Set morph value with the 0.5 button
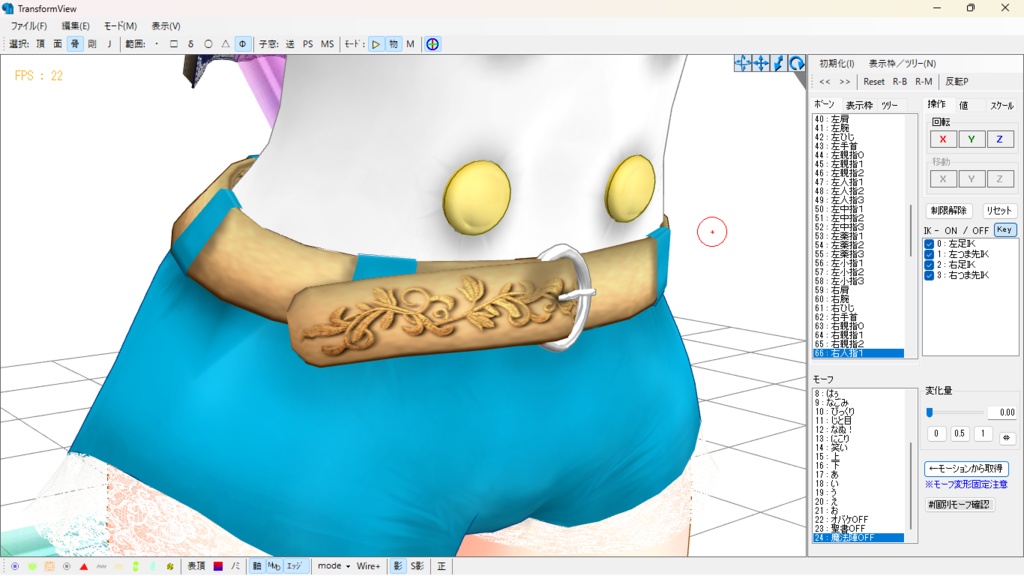The width and height of the screenshot is (1024, 576). pyautogui.click(x=959, y=434)
